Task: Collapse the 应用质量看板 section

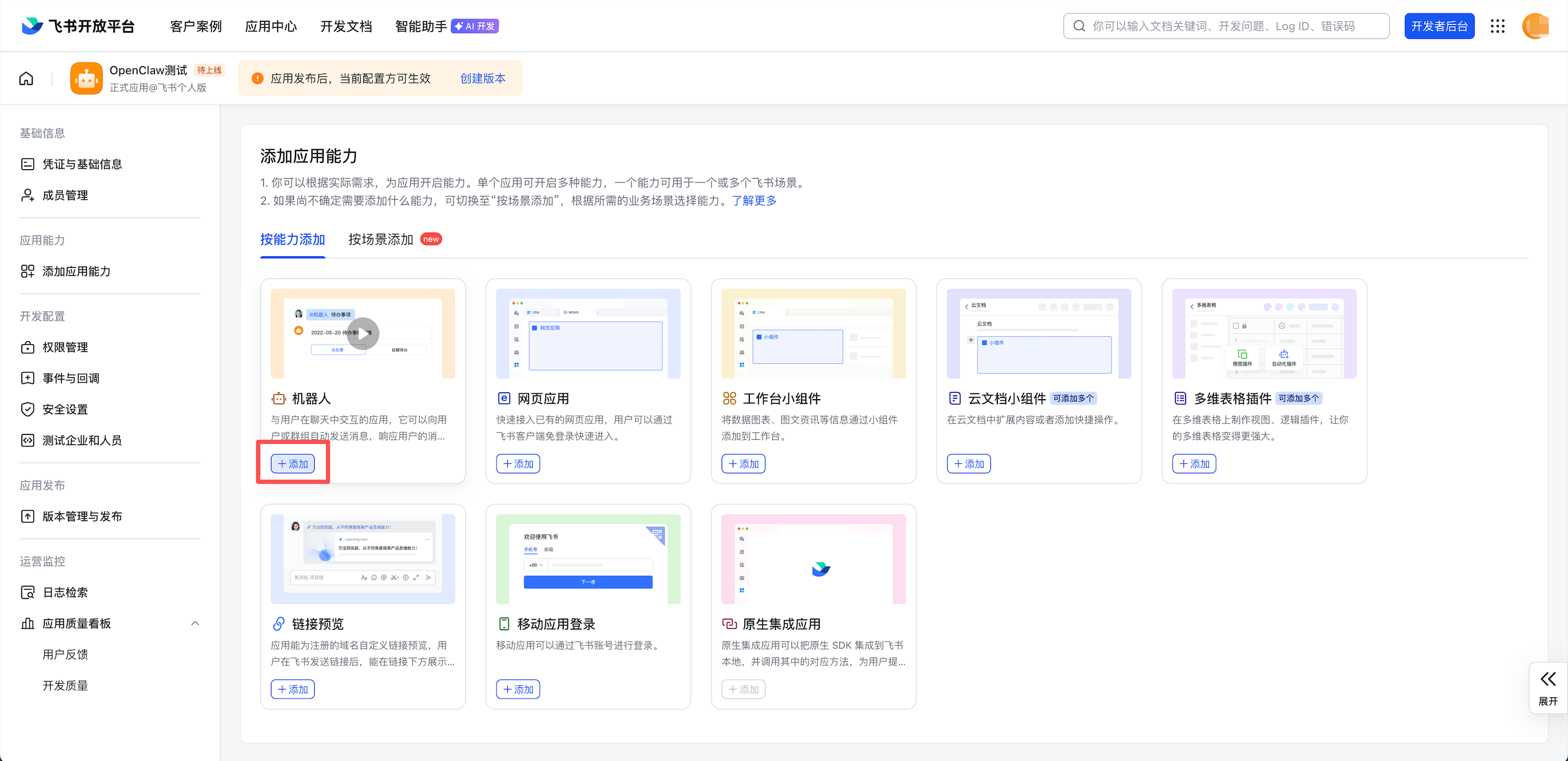Action: click(x=195, y=623)
